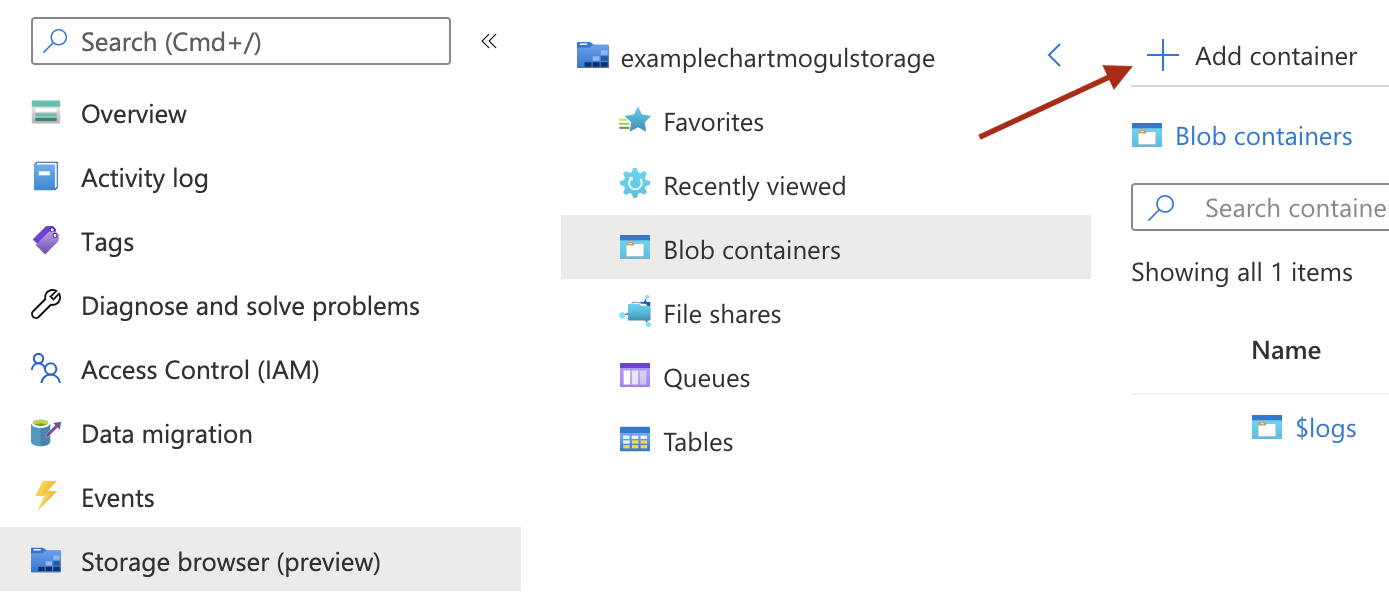Viewport: 1389px width, 601px height.
Task: Click the search magnifier icon in sidebar search
Action: pyautogui.click(x=57, y=41)
